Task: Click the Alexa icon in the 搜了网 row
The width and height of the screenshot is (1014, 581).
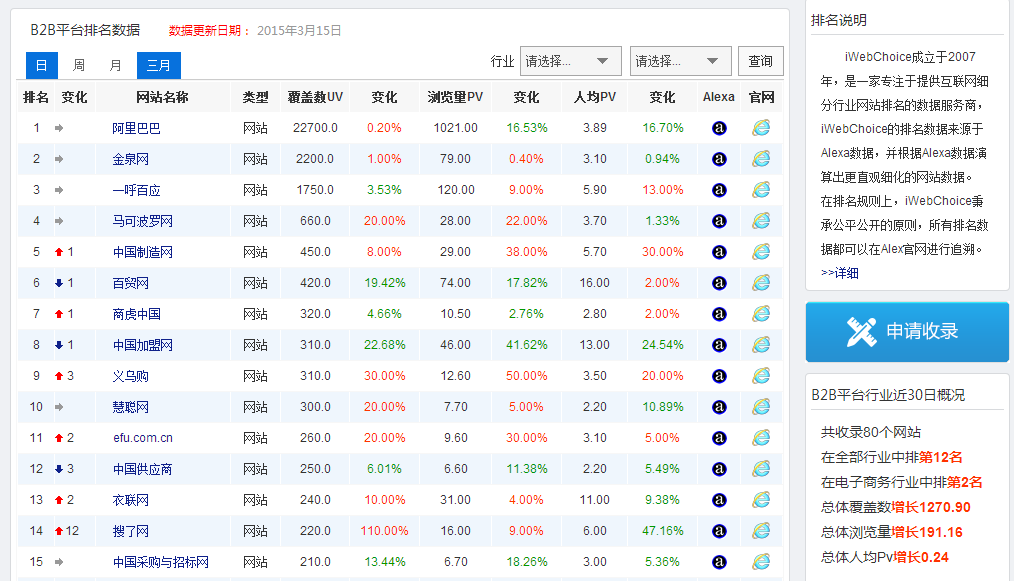Action: (718, 531)
